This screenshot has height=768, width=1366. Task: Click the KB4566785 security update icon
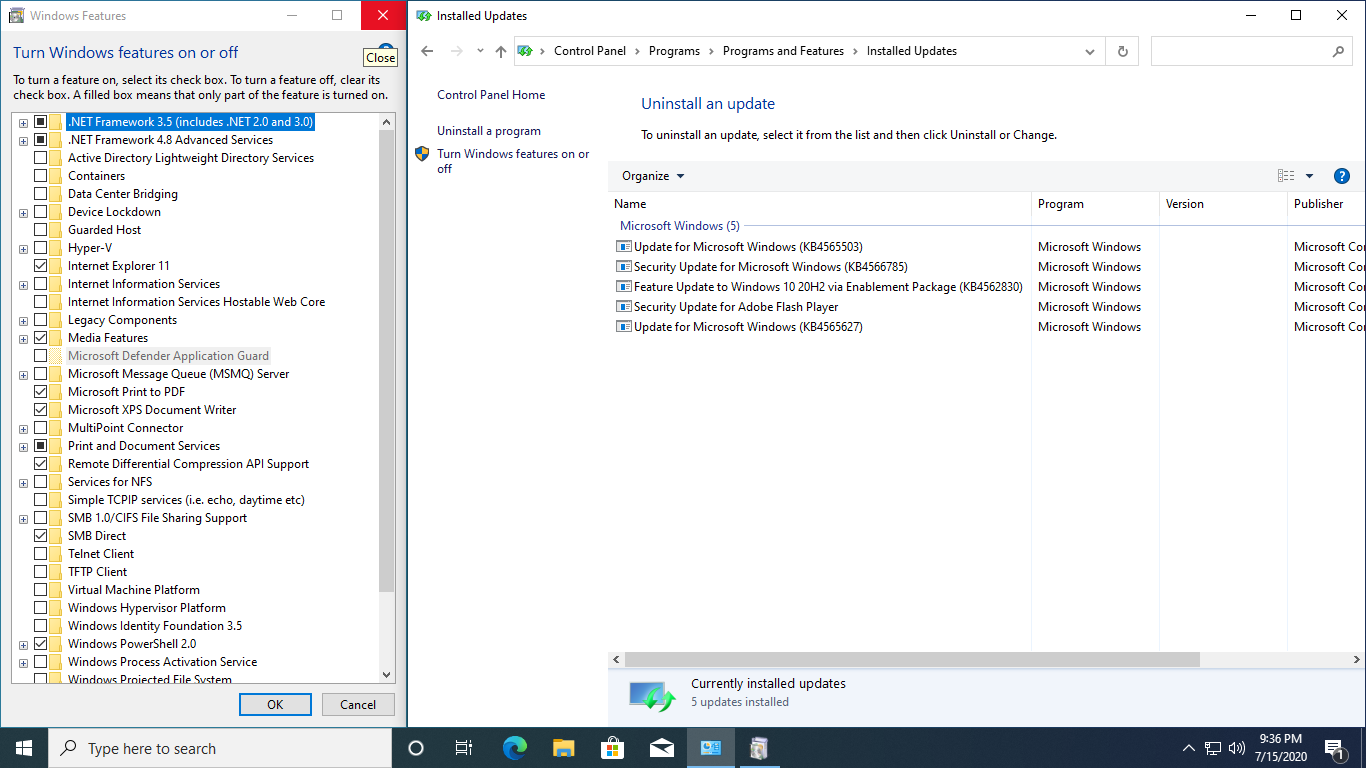(624, 267)
